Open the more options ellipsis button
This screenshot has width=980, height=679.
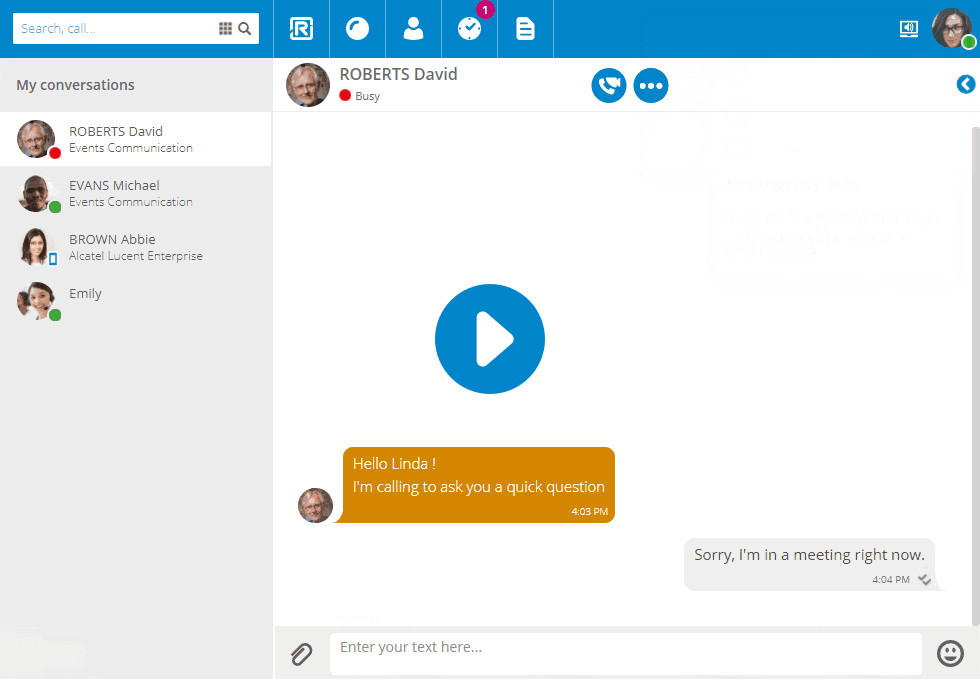tap(651, 85)
